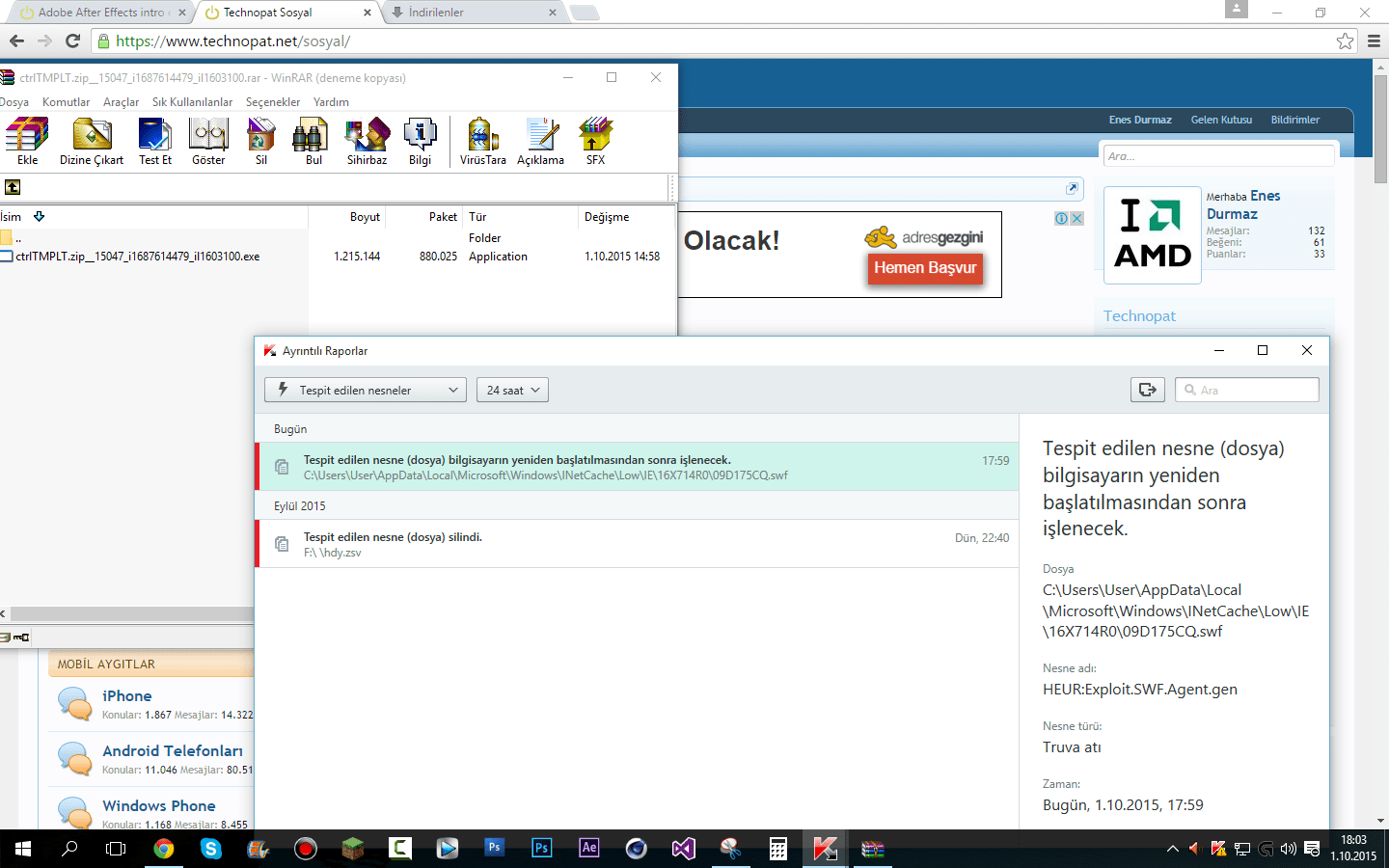The width and height of the screenshot is (1389, 868).
Task: Open the Android Telefonları forum link
Action: click(x=173, y=750)
